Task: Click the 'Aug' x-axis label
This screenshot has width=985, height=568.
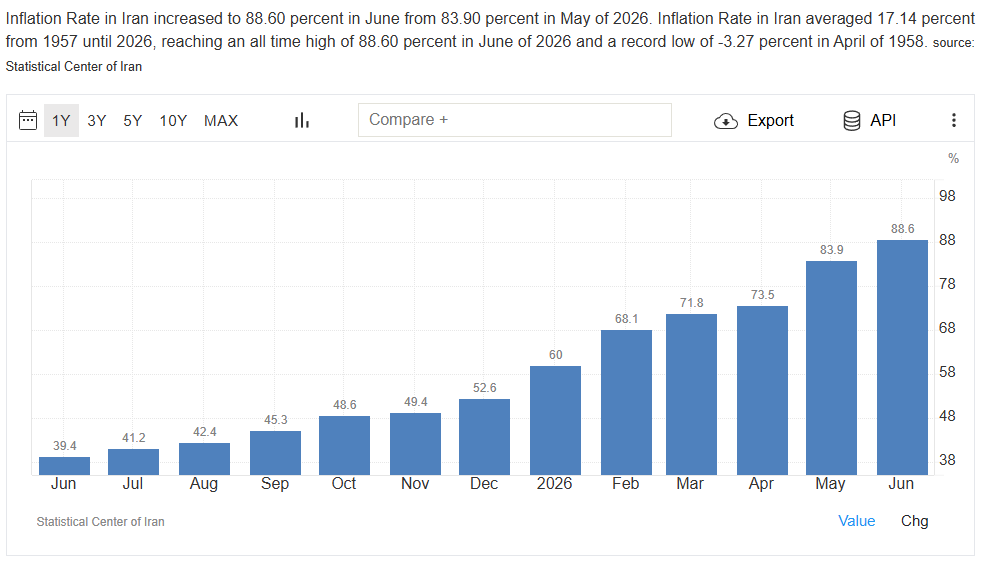Action: [204, 484]
